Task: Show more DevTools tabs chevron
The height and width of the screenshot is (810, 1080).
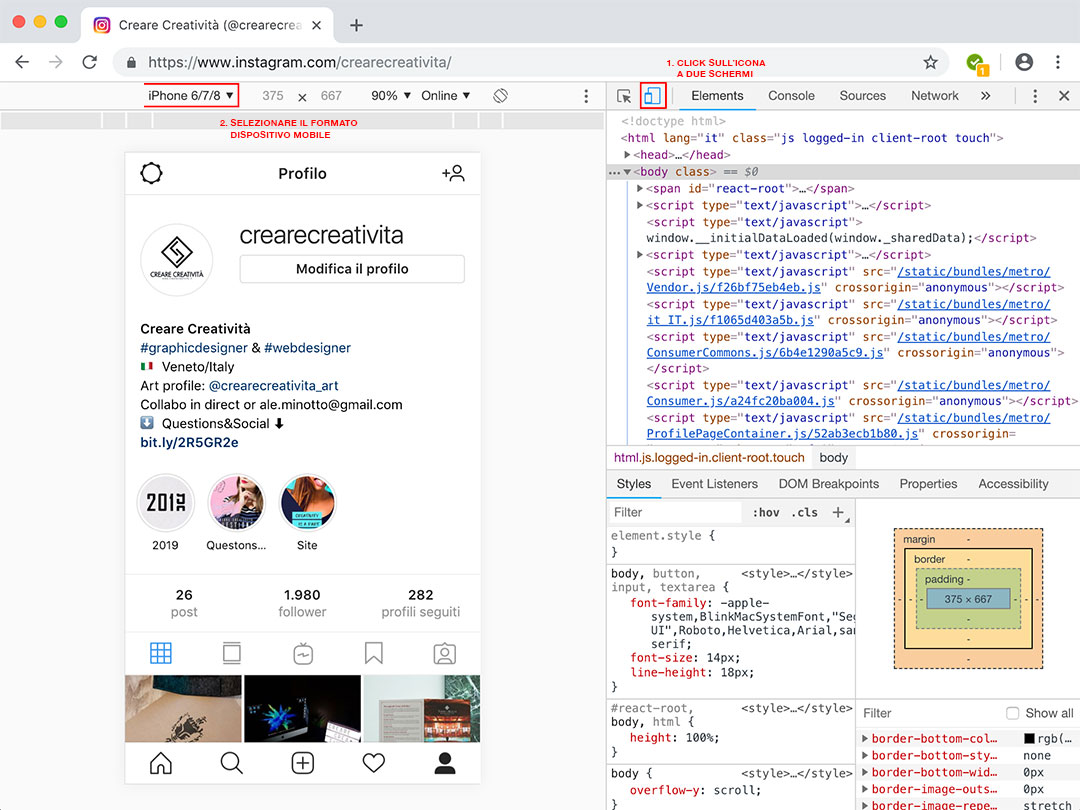Action: point(986,96)
